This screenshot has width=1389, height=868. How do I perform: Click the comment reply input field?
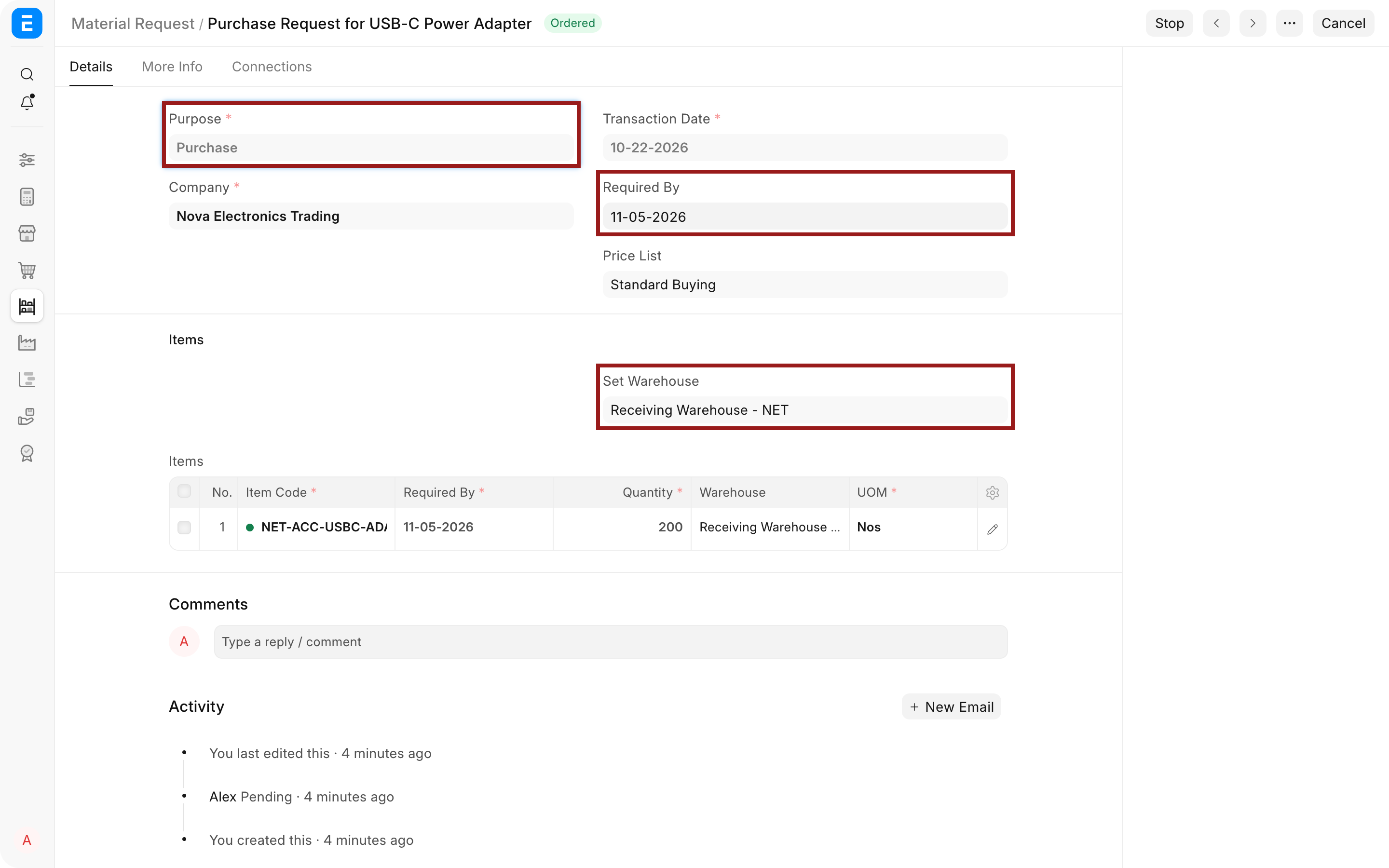[x=611, y=642]
